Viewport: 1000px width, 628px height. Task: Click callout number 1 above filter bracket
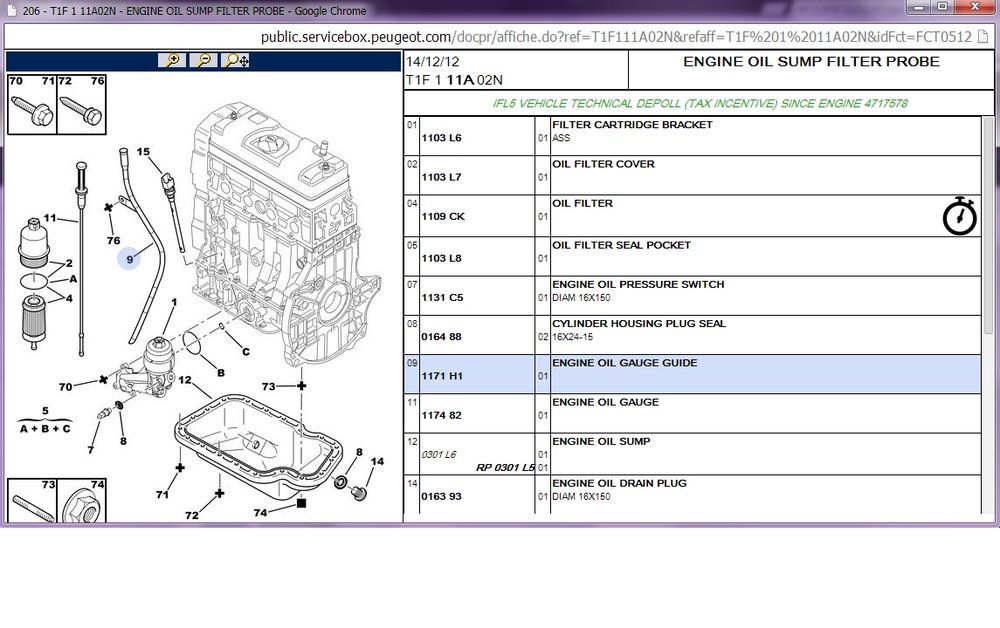[174, 302]
